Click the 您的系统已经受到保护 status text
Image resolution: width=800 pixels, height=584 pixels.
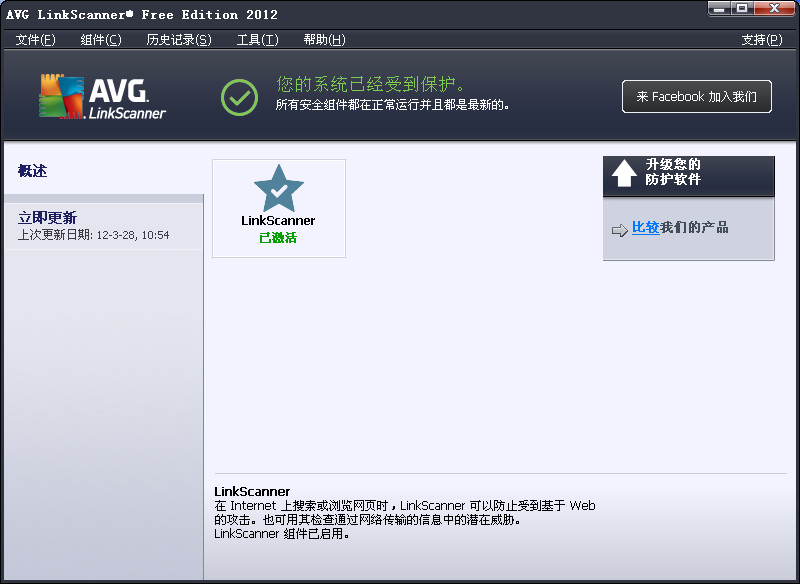[x=370, y=84]
